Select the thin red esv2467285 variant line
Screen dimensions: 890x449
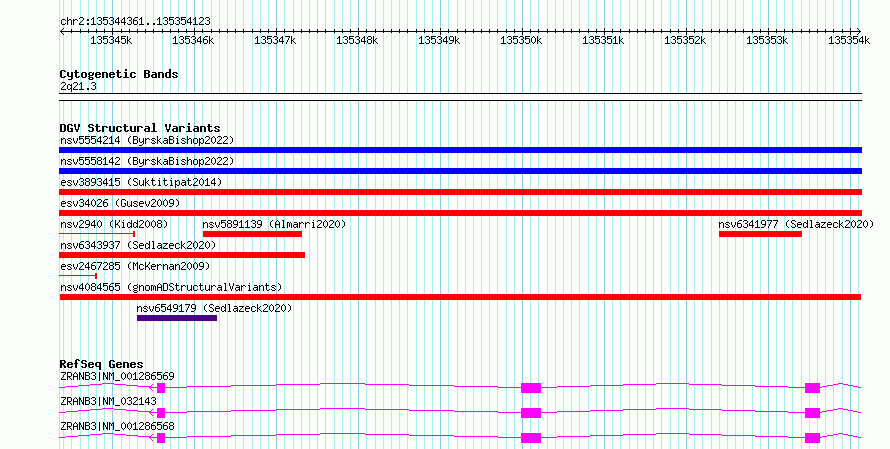[78, 276]
